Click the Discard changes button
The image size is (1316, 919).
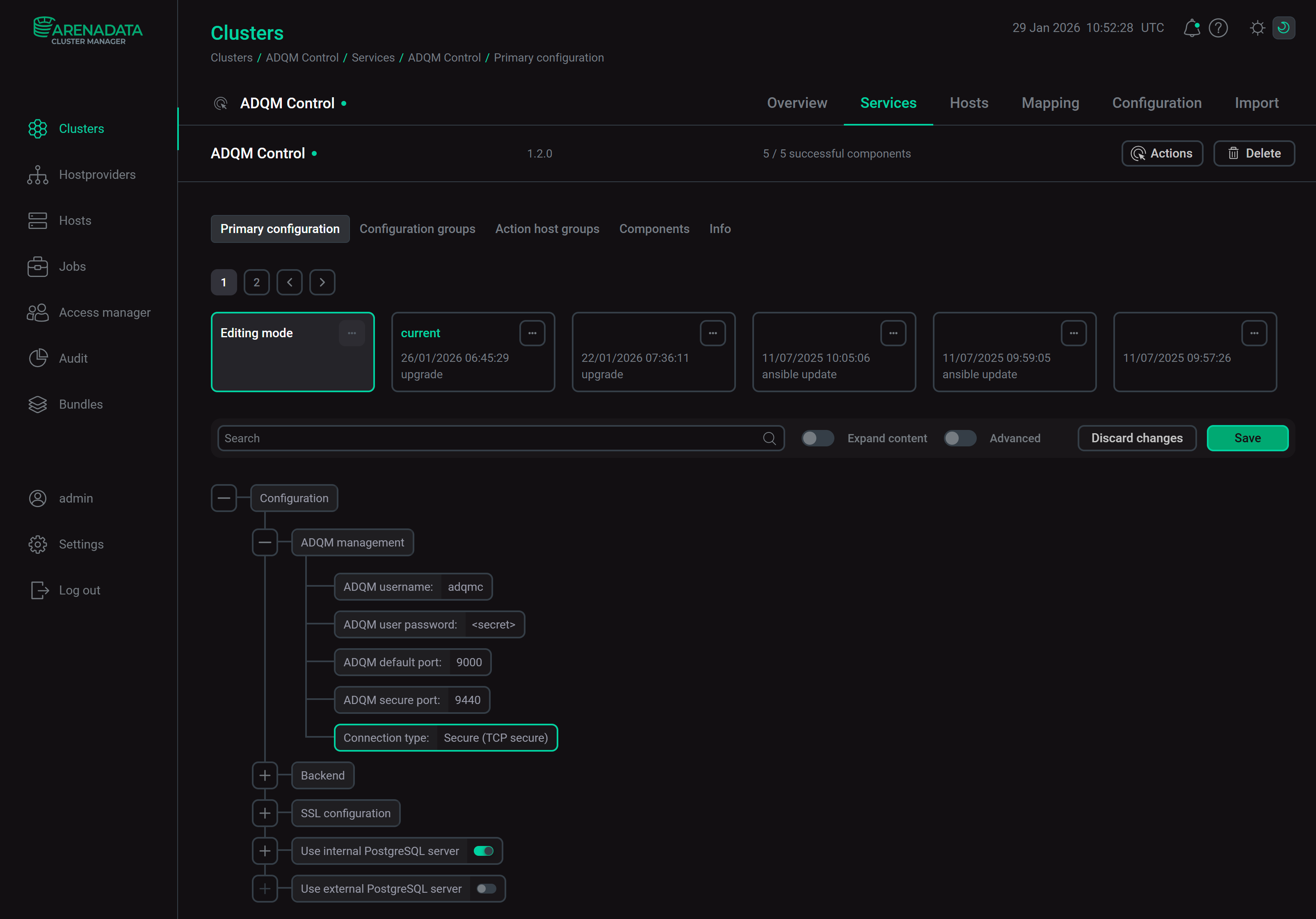pos(1137,438)
